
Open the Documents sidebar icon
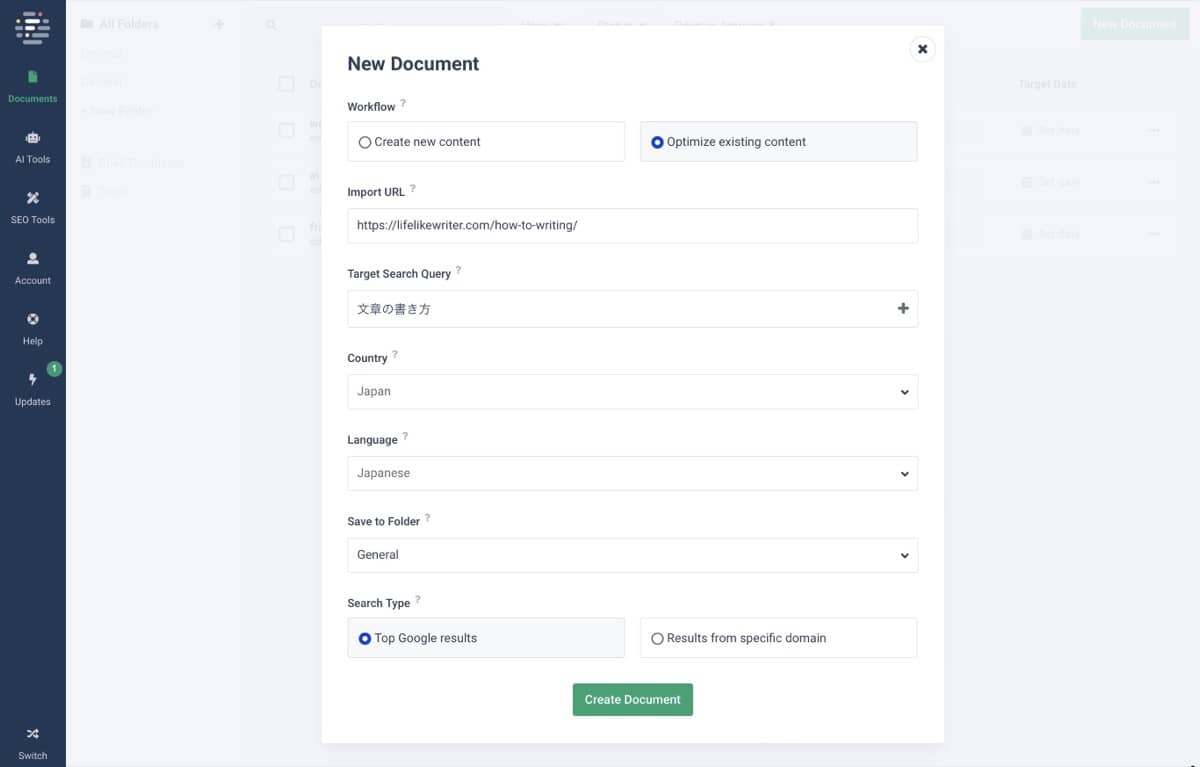[x=32, y=78]
